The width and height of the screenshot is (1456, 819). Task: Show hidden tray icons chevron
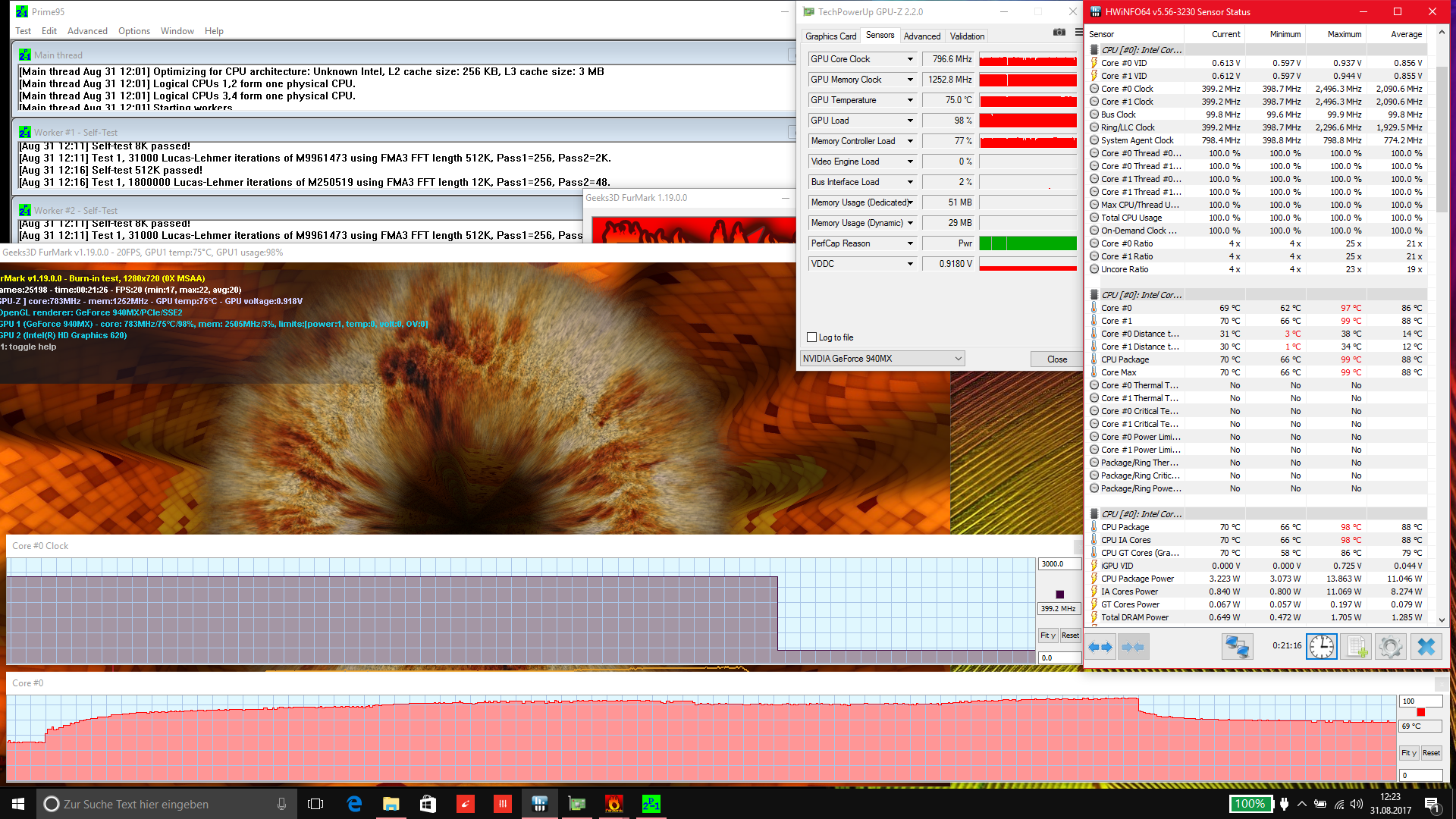click(x=1302, y=804)
